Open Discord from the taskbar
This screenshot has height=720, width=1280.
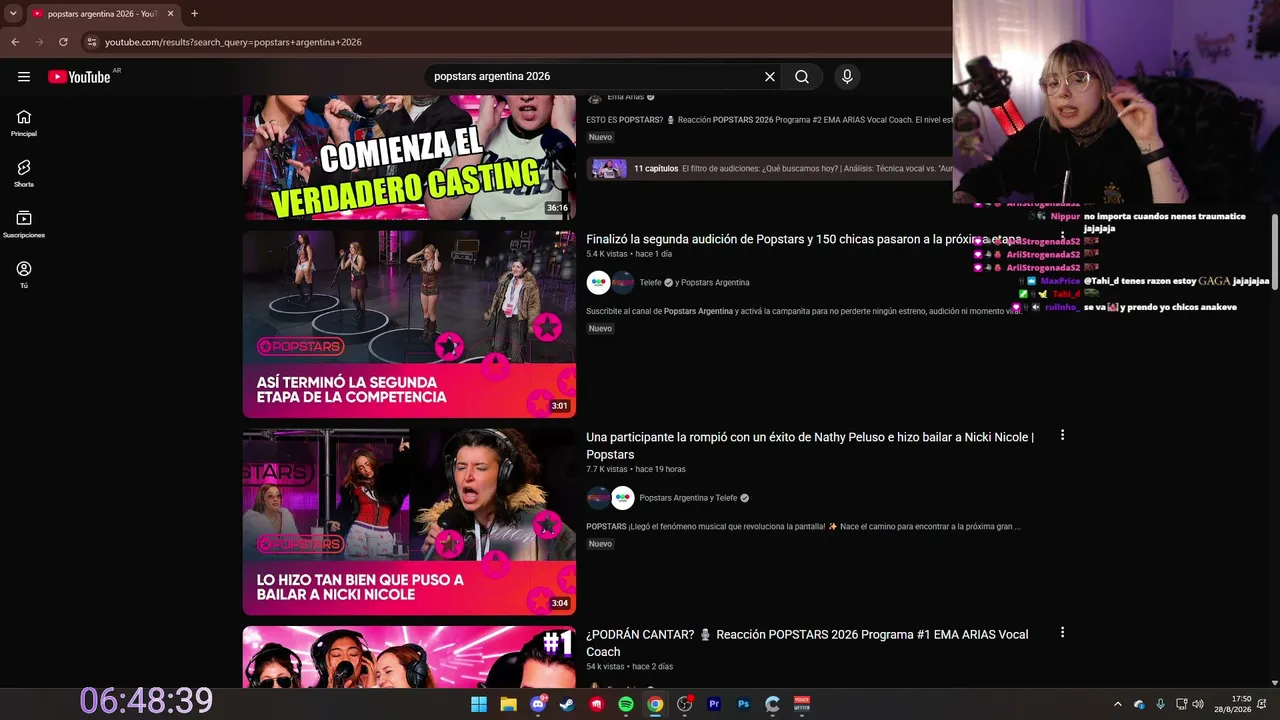(x=538, y=704)
